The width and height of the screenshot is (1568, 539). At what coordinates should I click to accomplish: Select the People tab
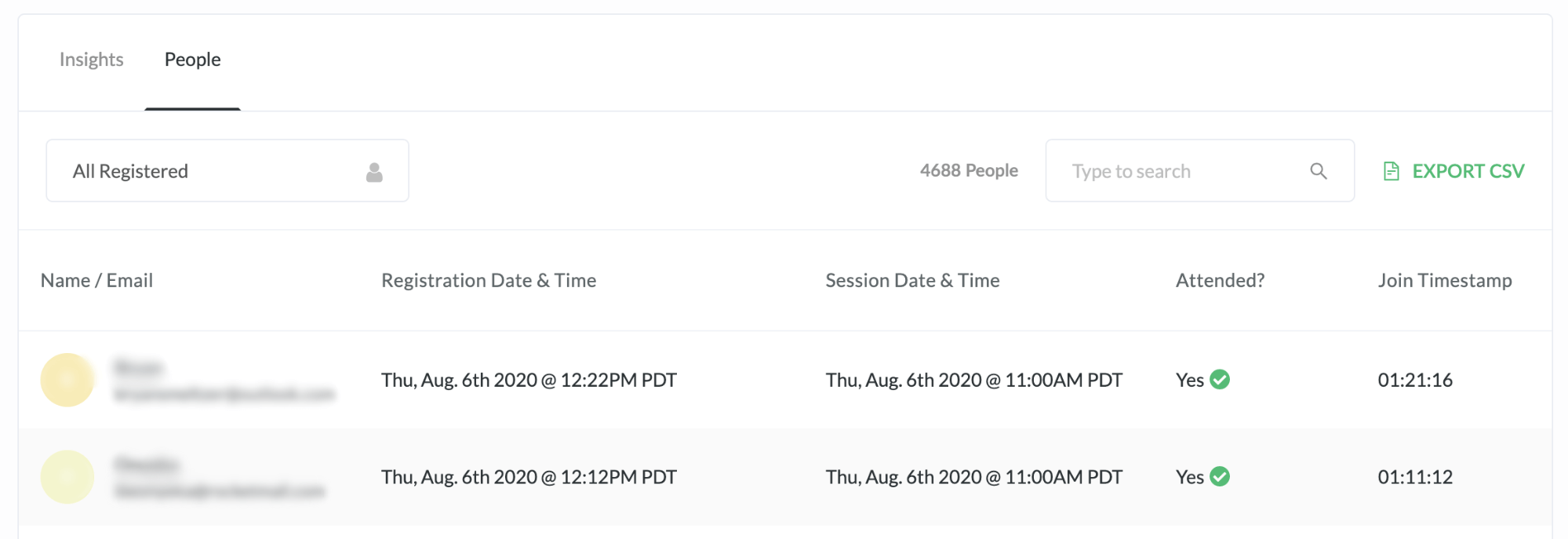192,59
